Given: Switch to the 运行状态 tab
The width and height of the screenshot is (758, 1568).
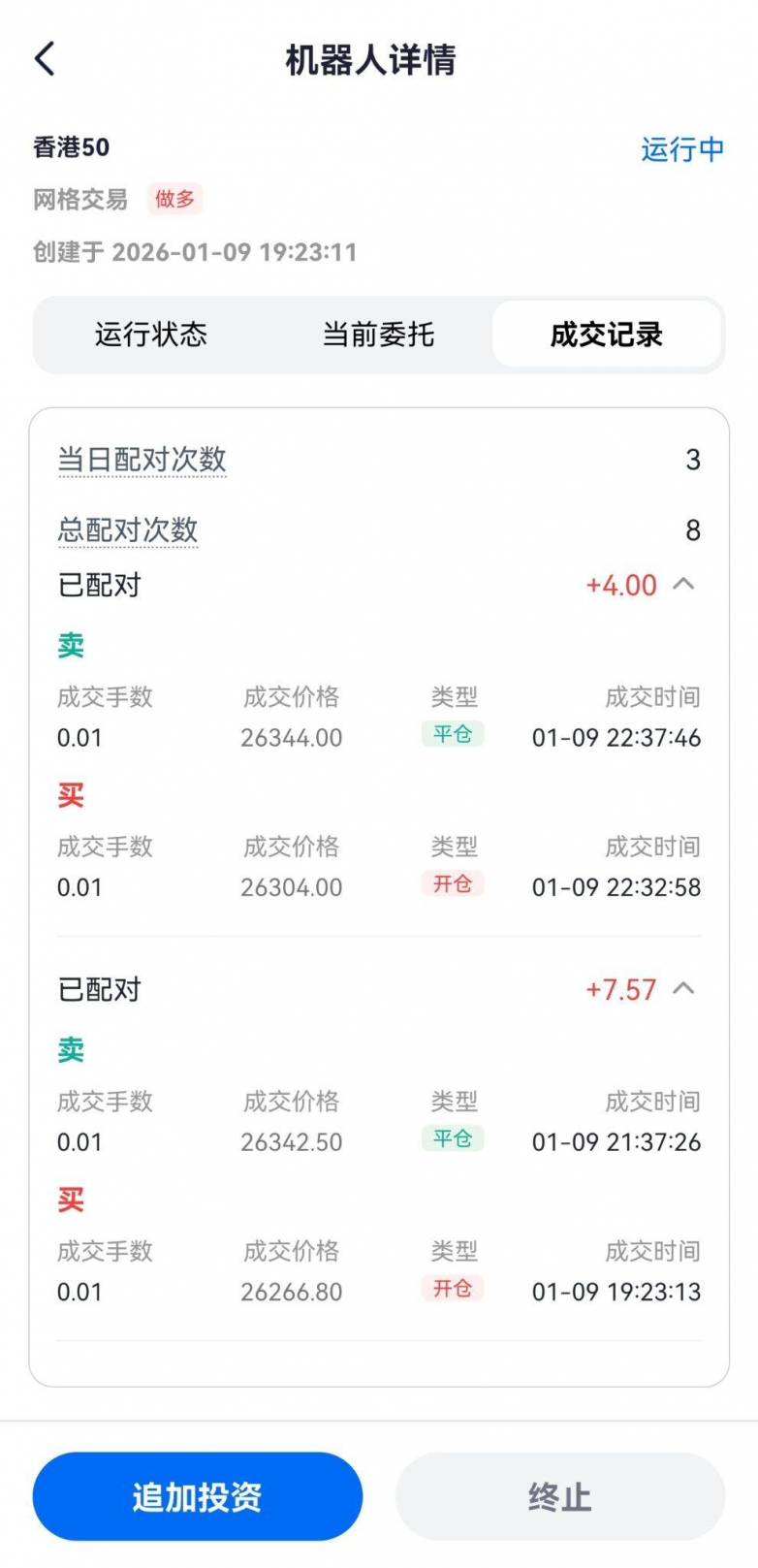Looking at the screenshot, I should pyautogui.click(x=151, y=335).
